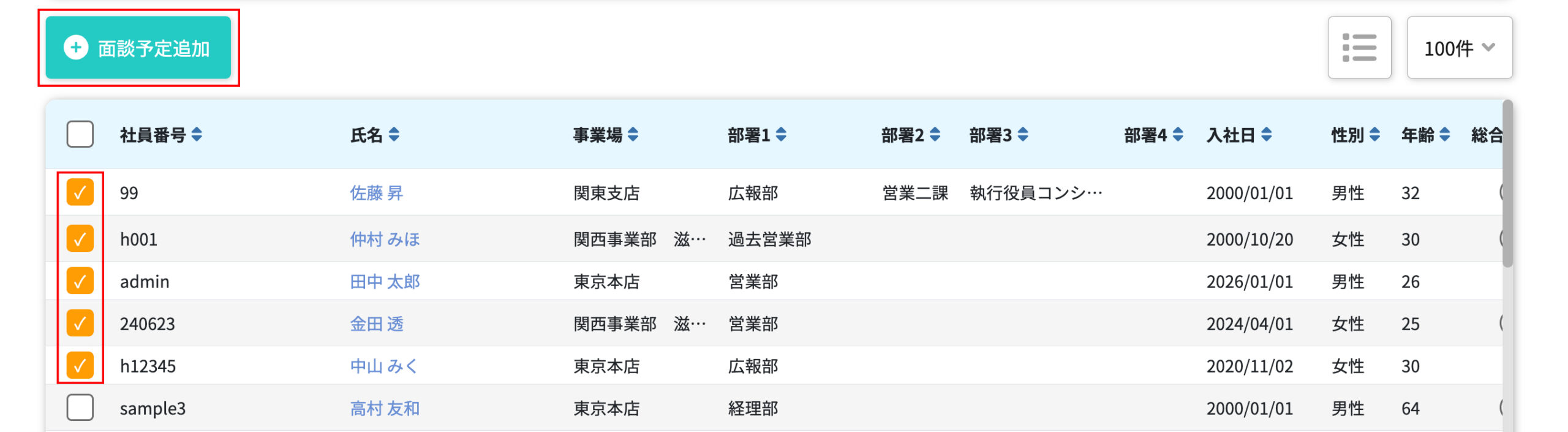Uncheck the checkbox for employee 99

(x=80, y=192)
